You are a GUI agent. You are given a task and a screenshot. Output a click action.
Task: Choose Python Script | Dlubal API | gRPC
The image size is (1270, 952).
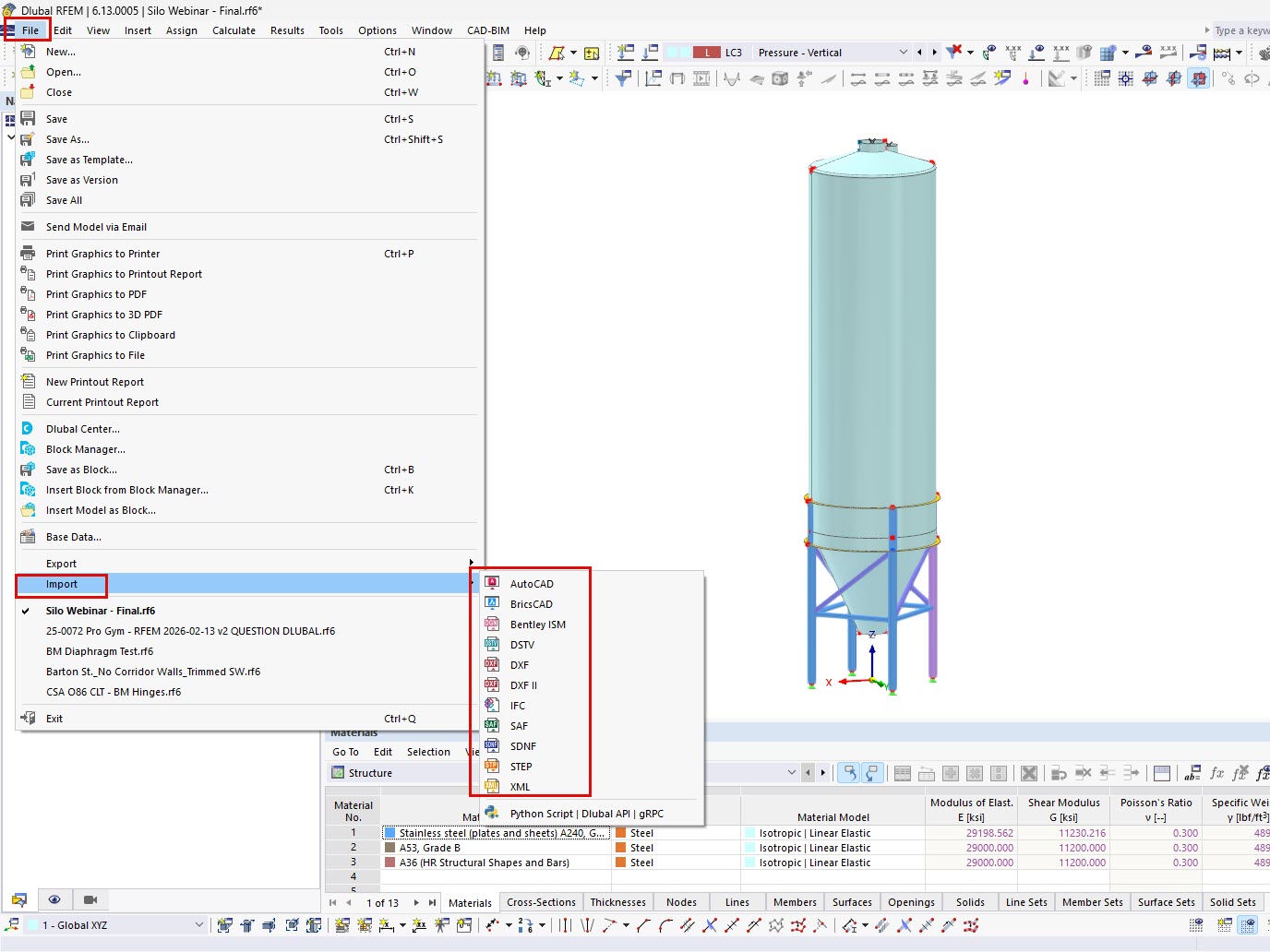point(587,814)
